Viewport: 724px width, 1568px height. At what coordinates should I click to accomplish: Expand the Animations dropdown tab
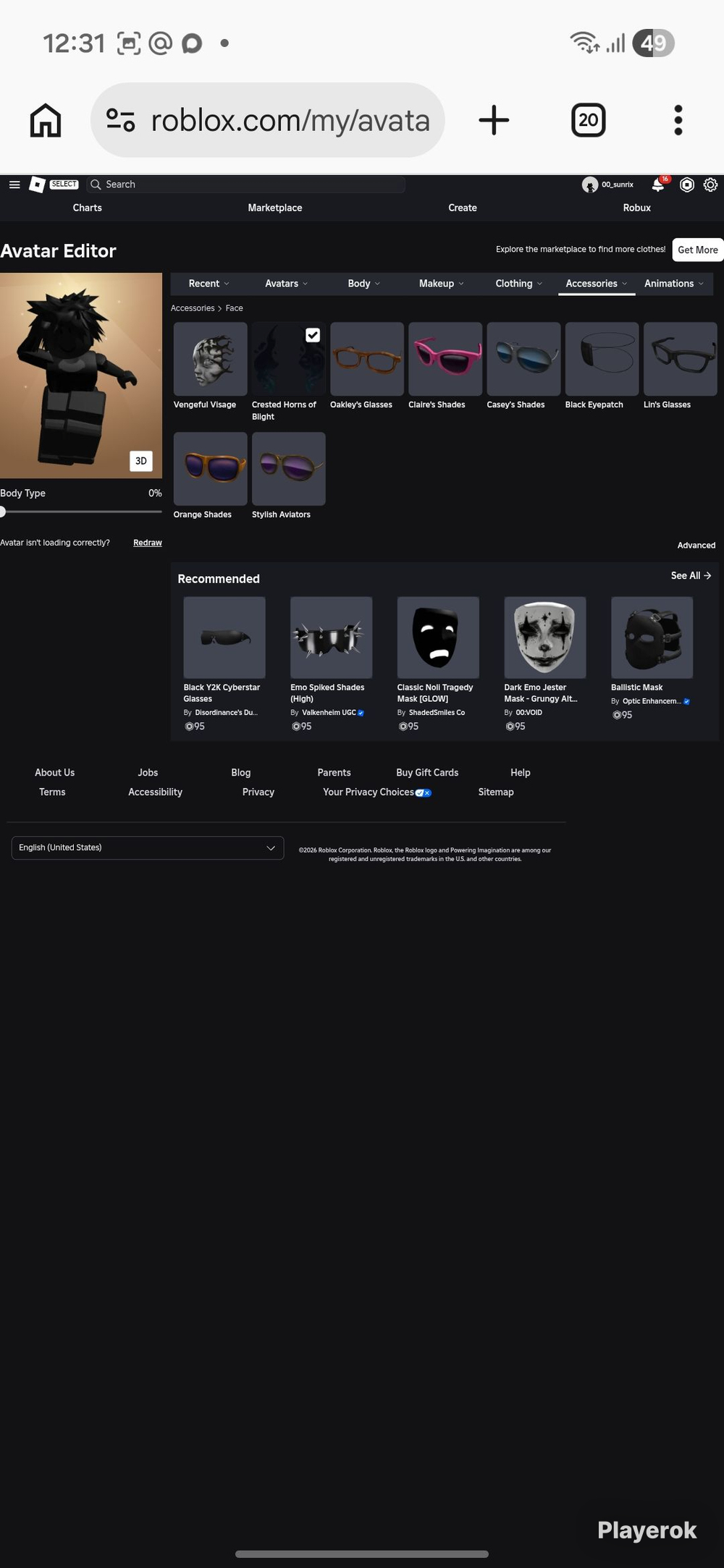tap(674, 284)
